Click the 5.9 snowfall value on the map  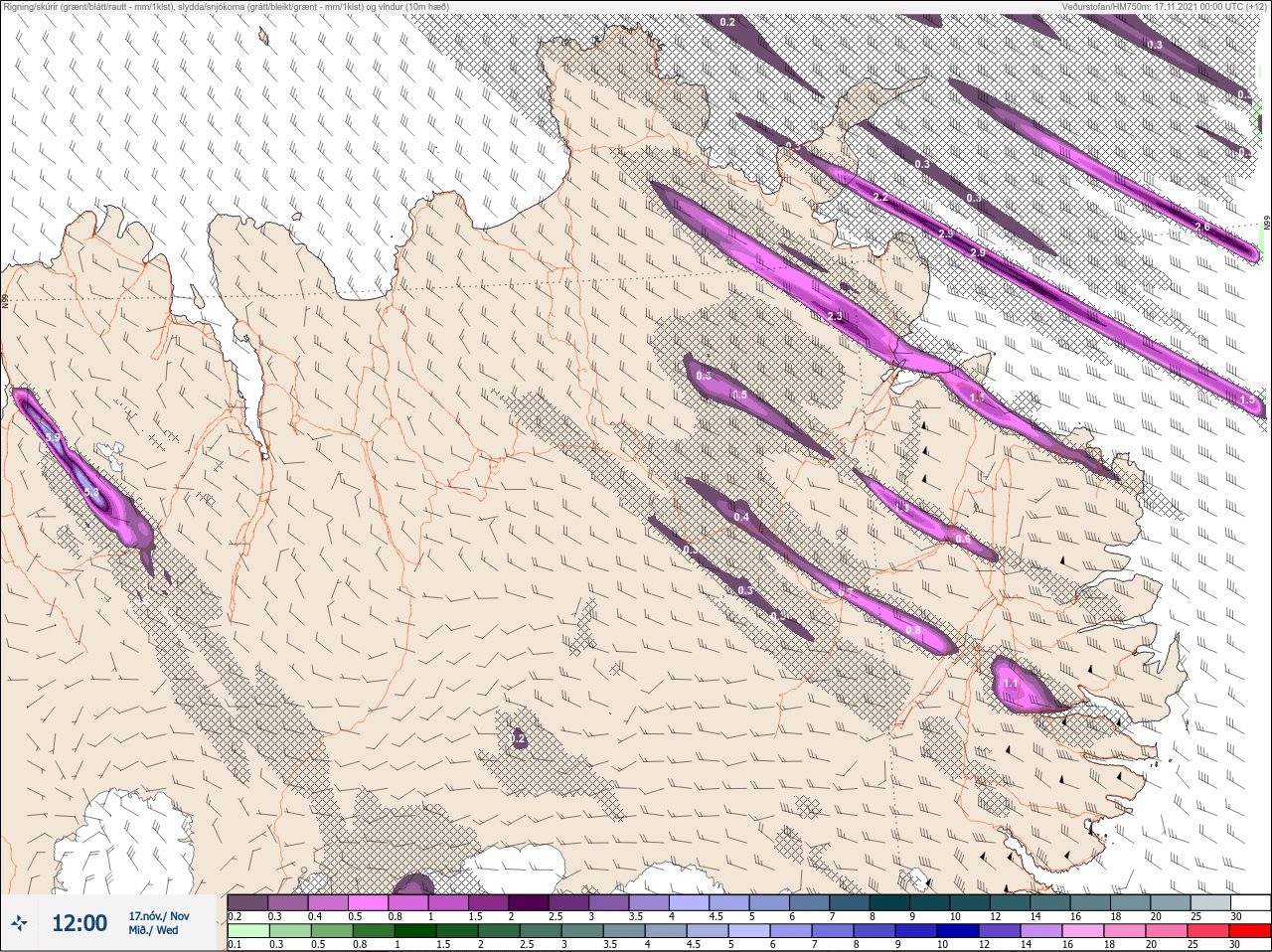click(53, 437)
